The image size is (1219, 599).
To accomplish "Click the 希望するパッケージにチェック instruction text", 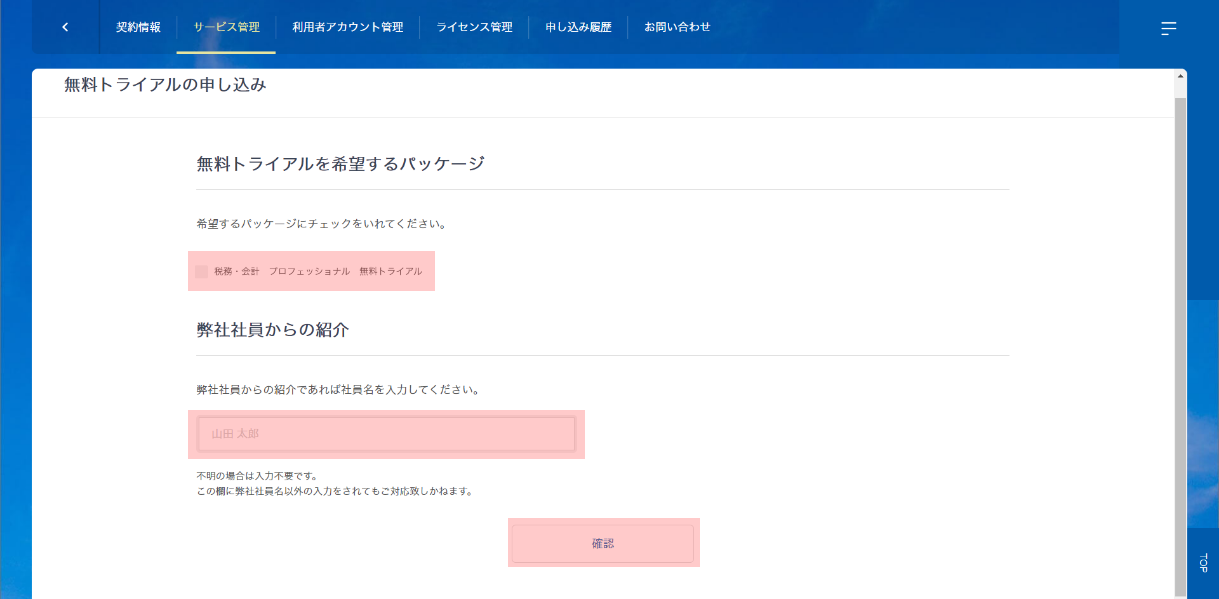I will [321, 224].
